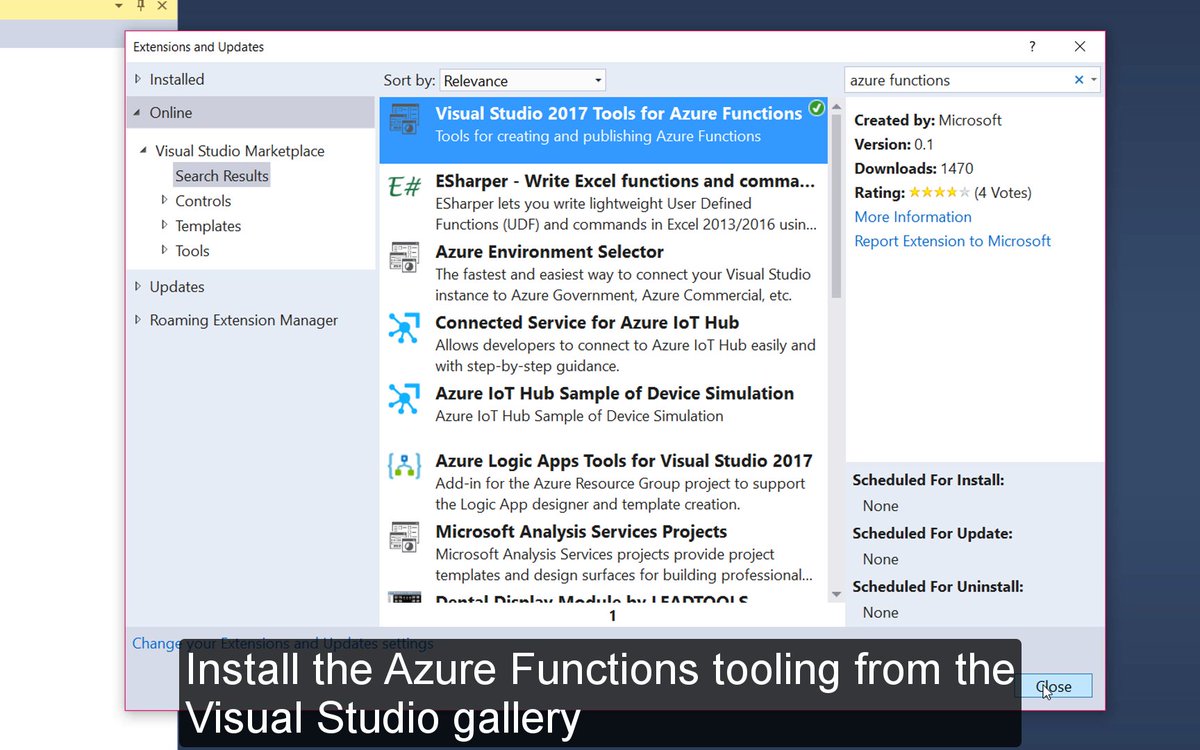Clear the search box with the X icon
Viewport: 1200px width, 750px height.
[x=1079, y=80]
